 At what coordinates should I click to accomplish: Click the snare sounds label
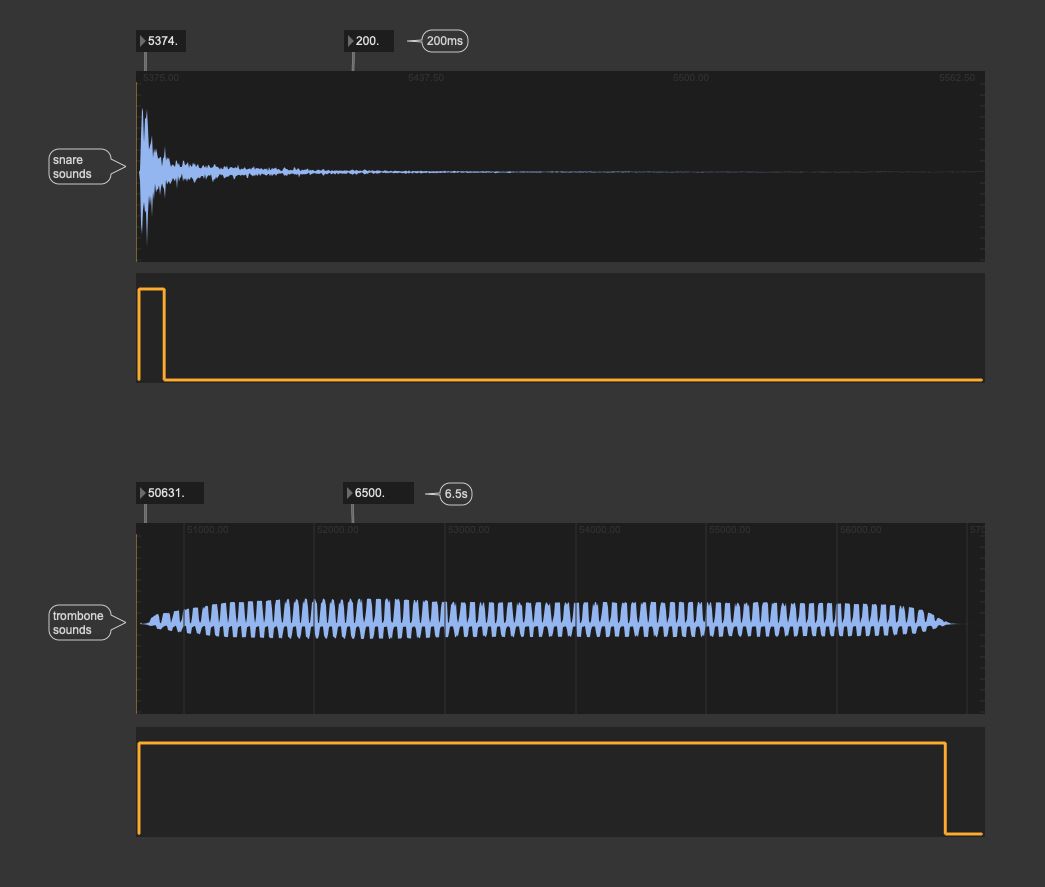(79, 167)
